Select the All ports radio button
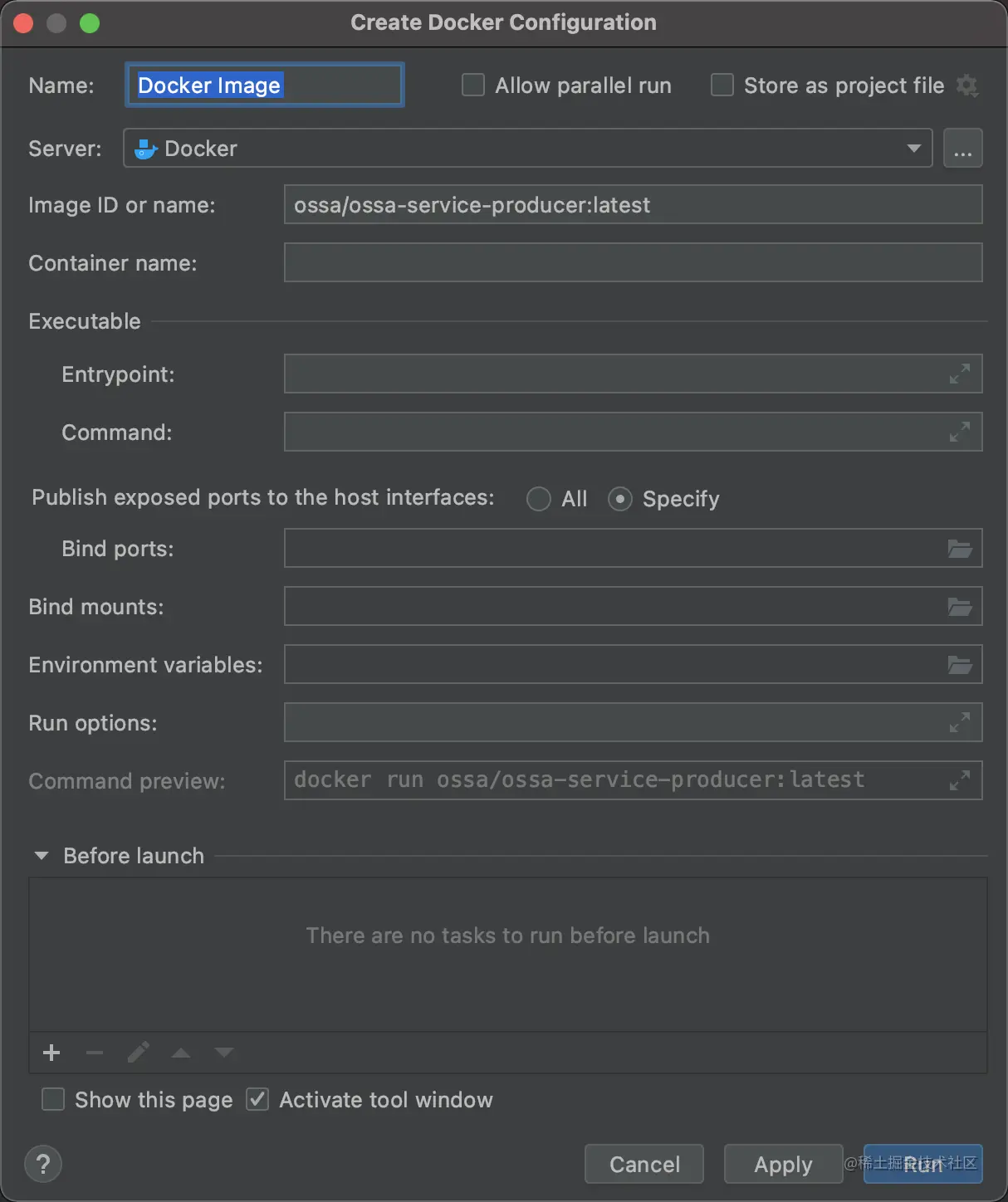Screen dimensions: 1008x1202 (x=539, y=499)
